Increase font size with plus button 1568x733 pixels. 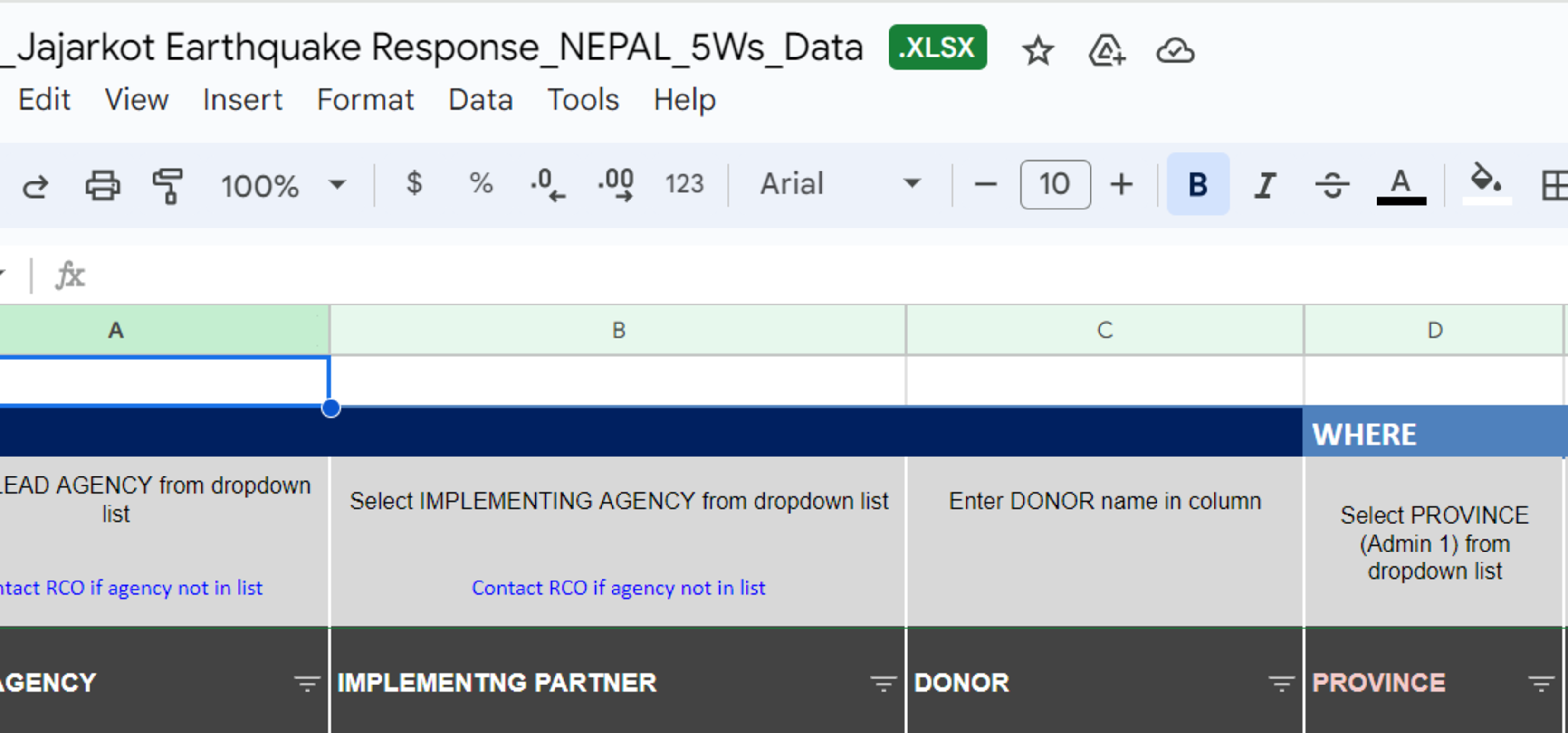pyautogui.click(x=1121, y=184)
